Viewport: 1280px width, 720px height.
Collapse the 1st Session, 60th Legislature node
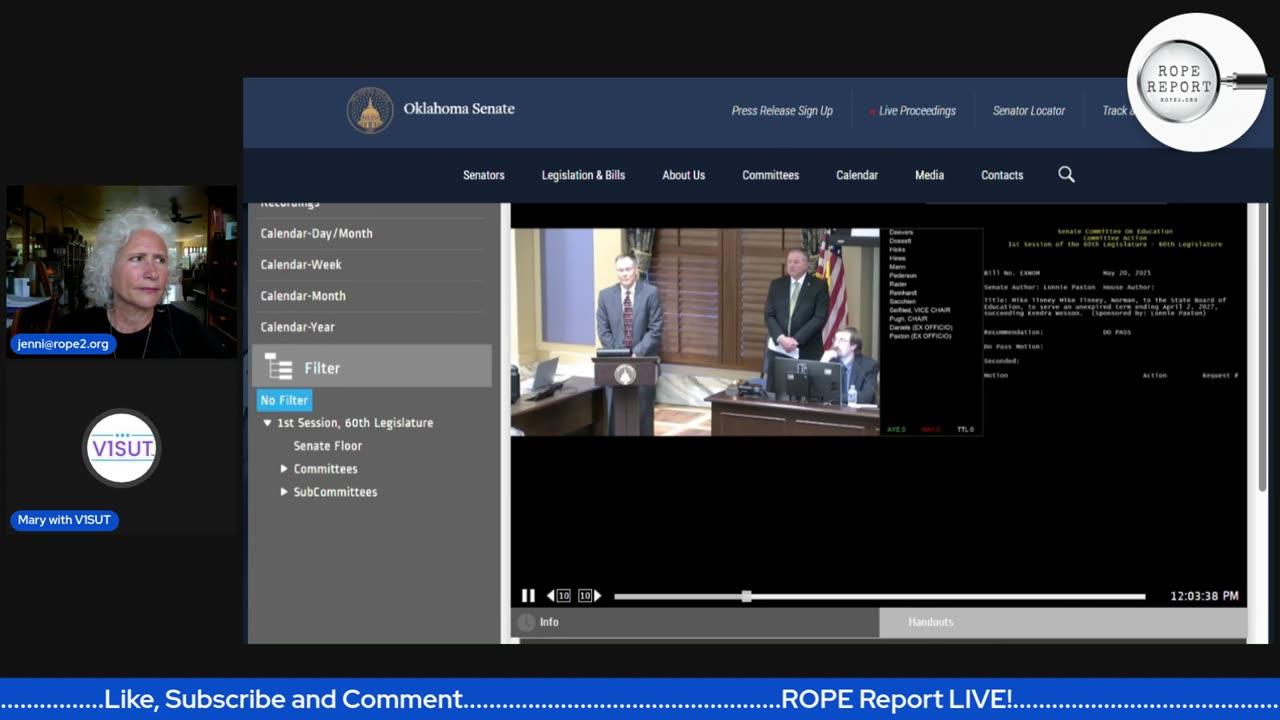(267, 423)
